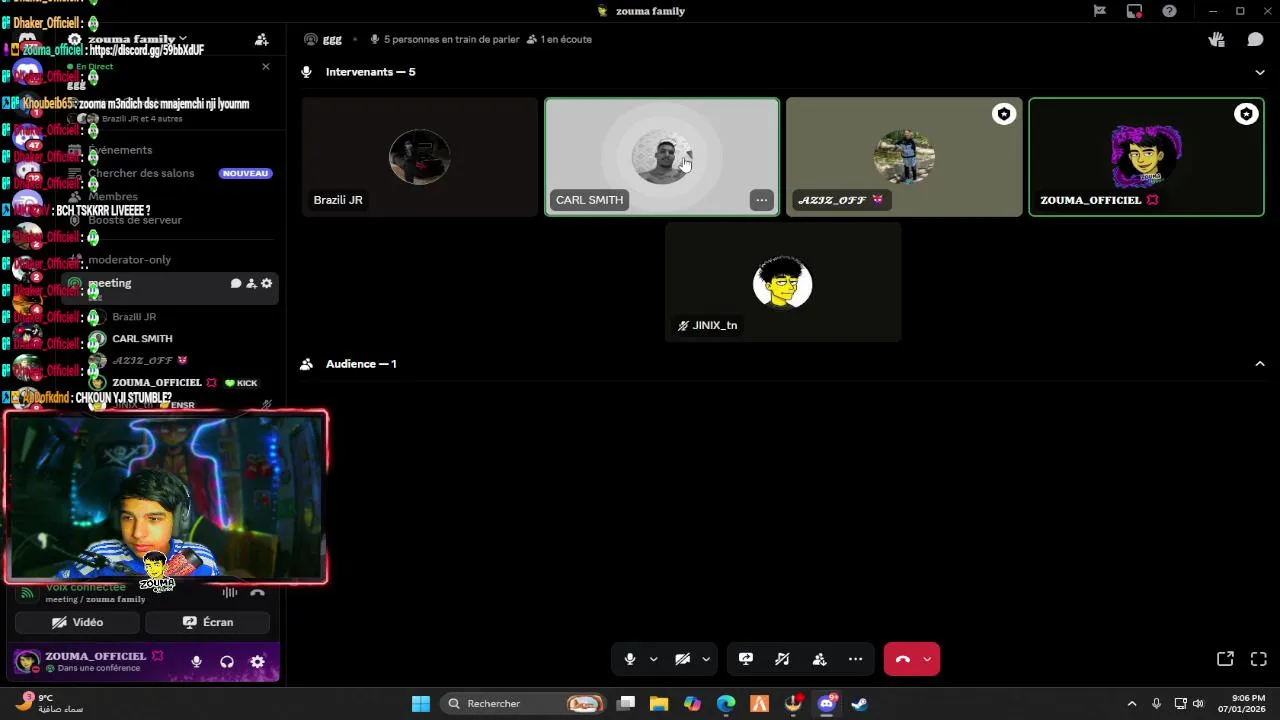Show the stage chat bubble icon
Image resolution: width=1280 pixels, height=720 pixels.
(1255, 39)
